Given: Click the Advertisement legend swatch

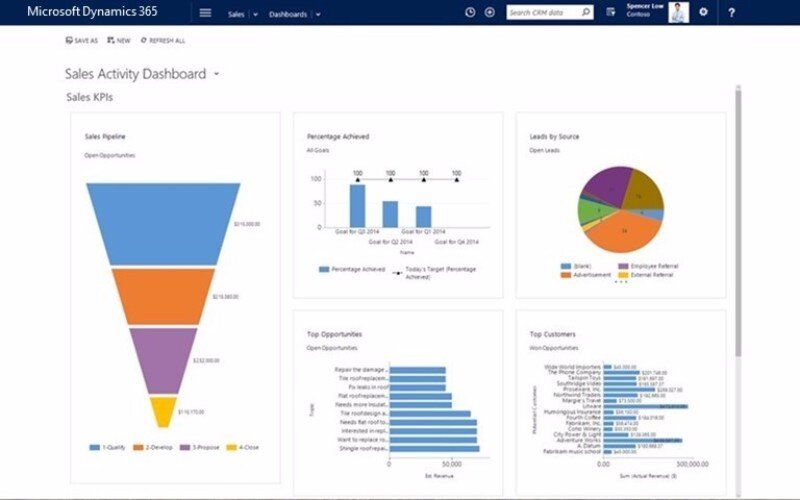Looking at the screenshot, I should [x=566, y=274].
